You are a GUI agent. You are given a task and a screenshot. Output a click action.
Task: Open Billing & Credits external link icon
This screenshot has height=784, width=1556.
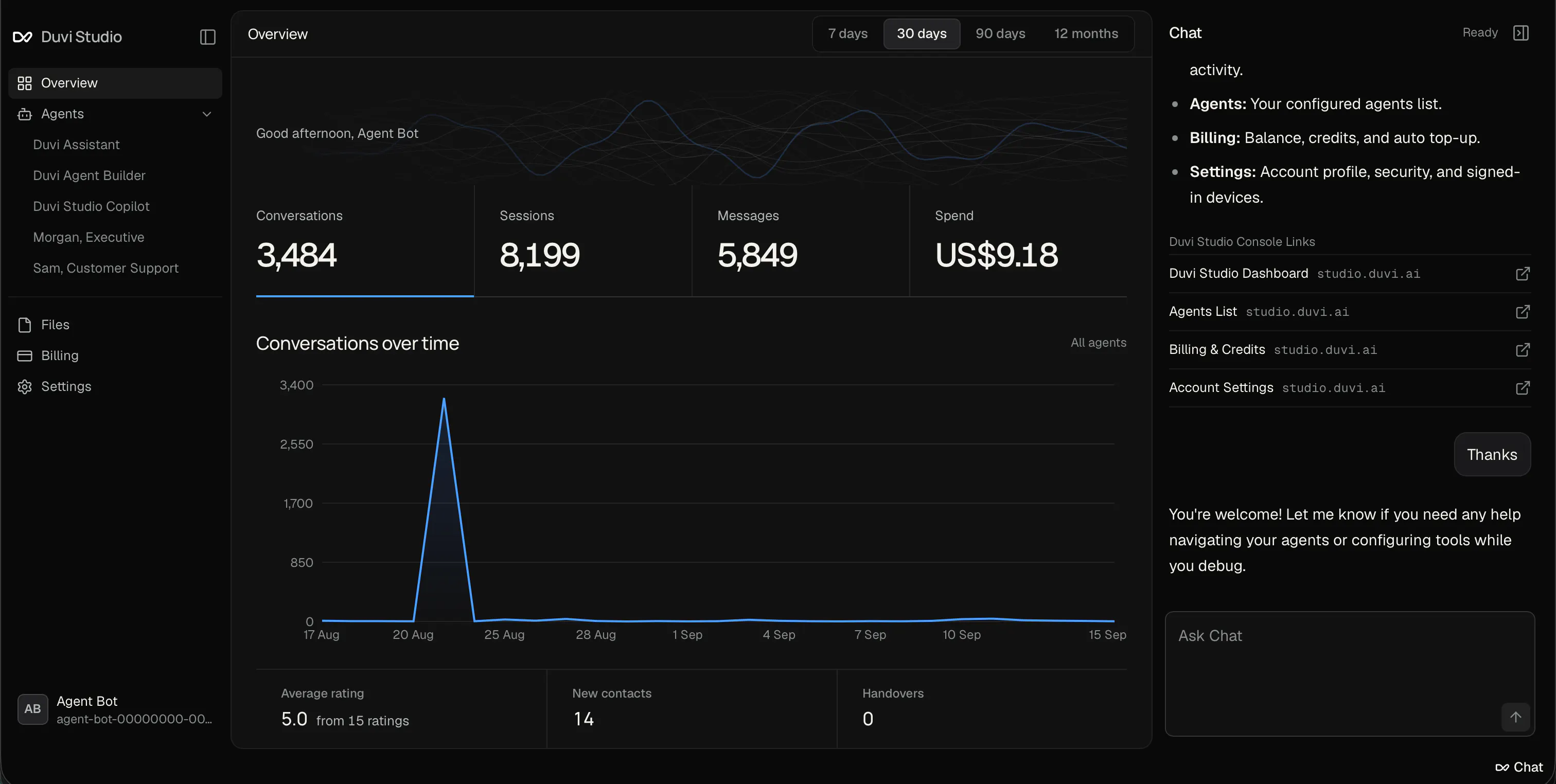[x=1522, y=350]
